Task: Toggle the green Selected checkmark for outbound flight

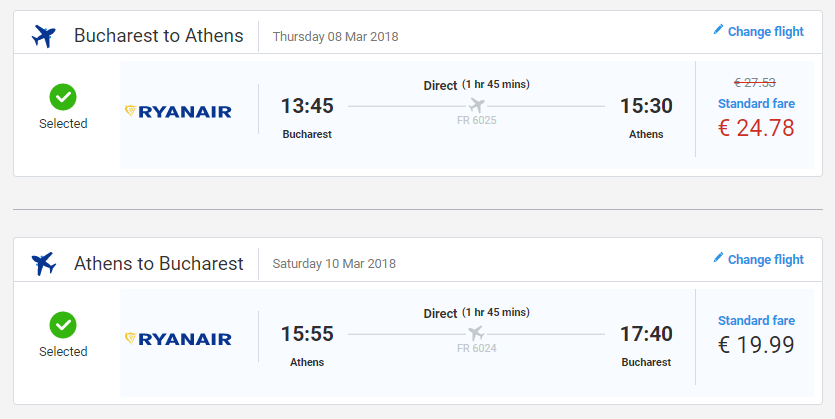Action: [x=63, y=97]
